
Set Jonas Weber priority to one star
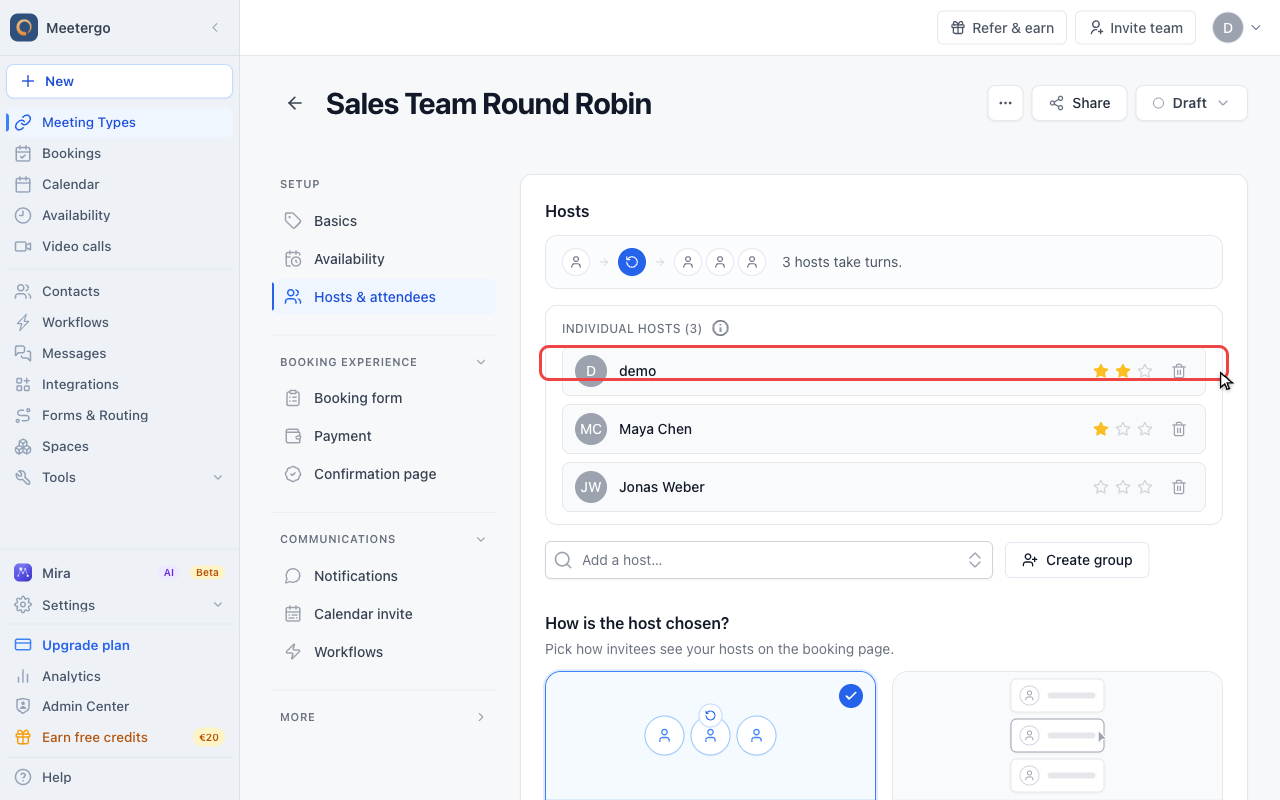coord(1101,487)
